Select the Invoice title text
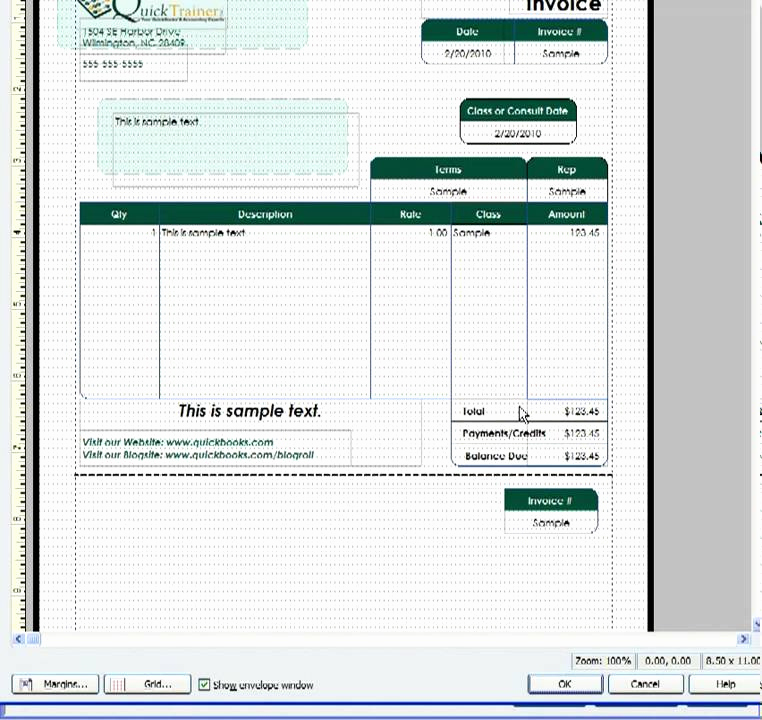 [x=564, y=6]
